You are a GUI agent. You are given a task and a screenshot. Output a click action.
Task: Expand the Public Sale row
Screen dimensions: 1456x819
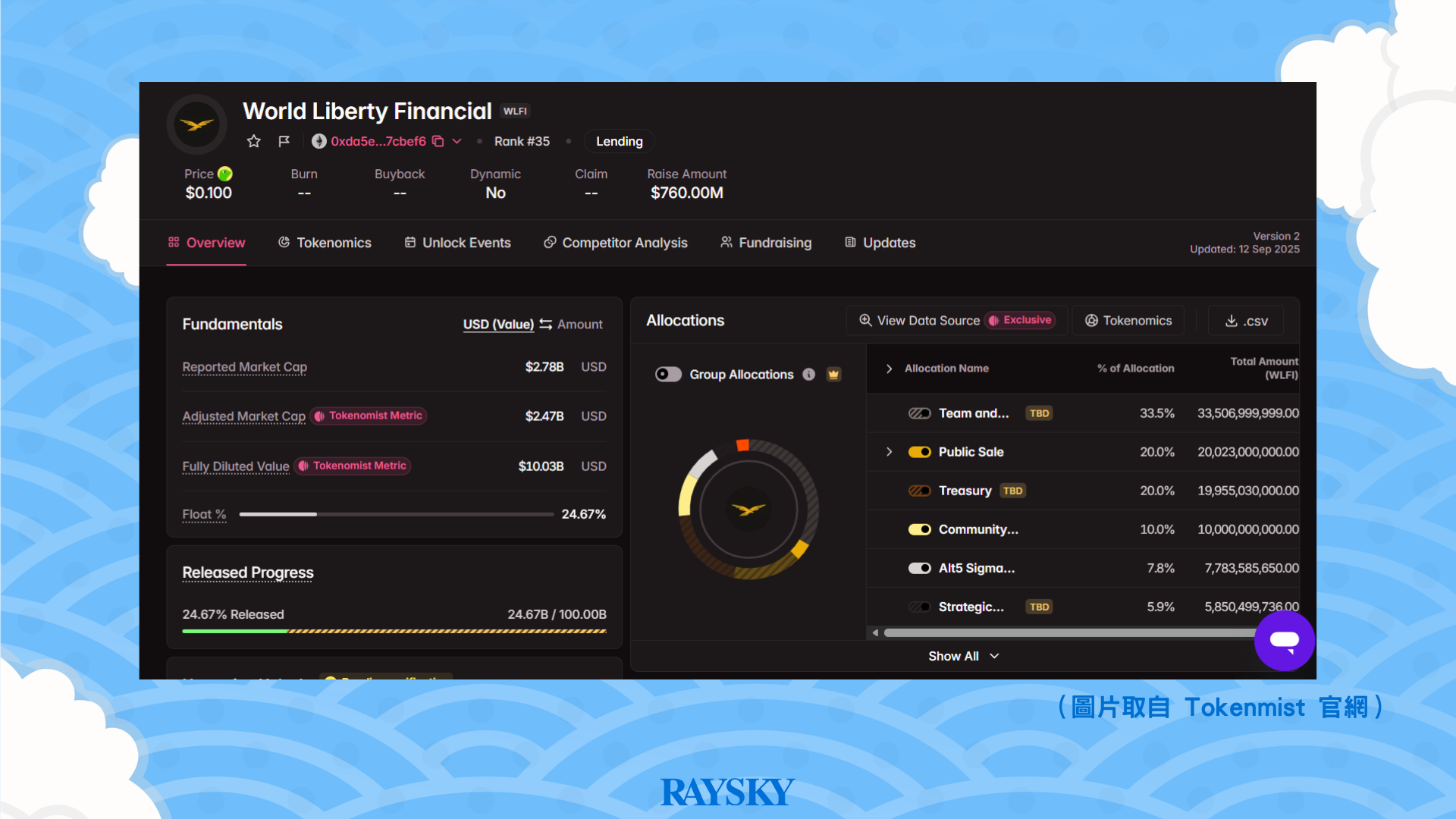(x=889, y=452)
